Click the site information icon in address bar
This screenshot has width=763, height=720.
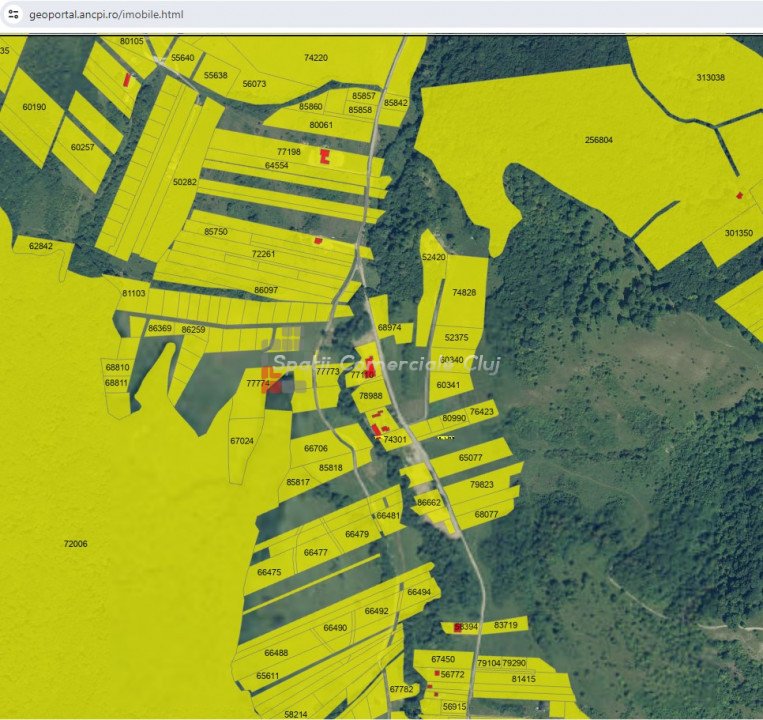click(13, 15)
